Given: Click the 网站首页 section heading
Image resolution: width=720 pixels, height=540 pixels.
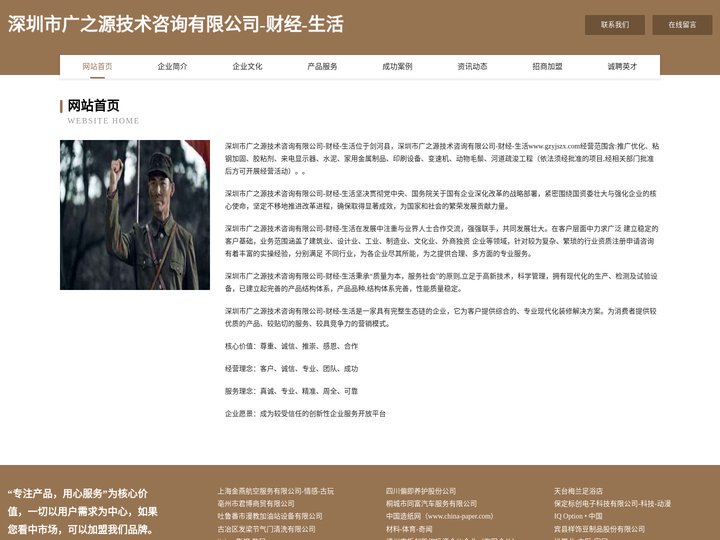Looking at the screenshot, I should pyautogui.click(x=94, y=106).
